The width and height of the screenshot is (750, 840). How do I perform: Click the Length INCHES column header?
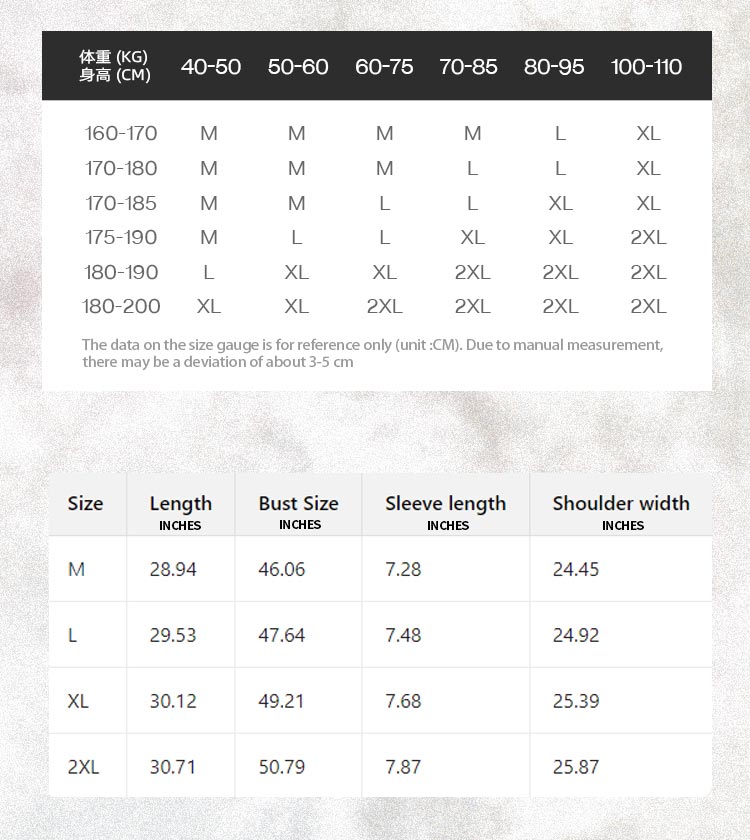(x=181, y=512)
